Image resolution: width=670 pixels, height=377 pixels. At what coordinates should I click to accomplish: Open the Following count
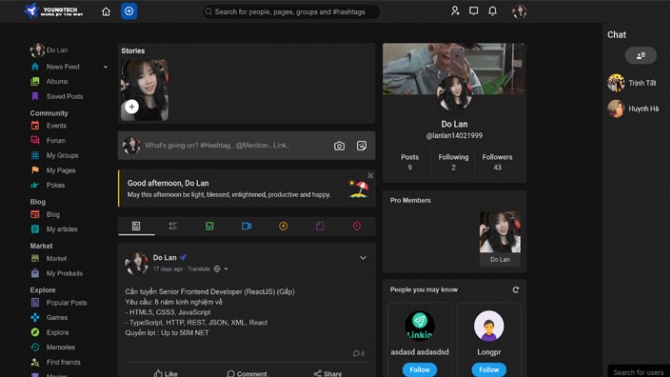tap(453, 162)
